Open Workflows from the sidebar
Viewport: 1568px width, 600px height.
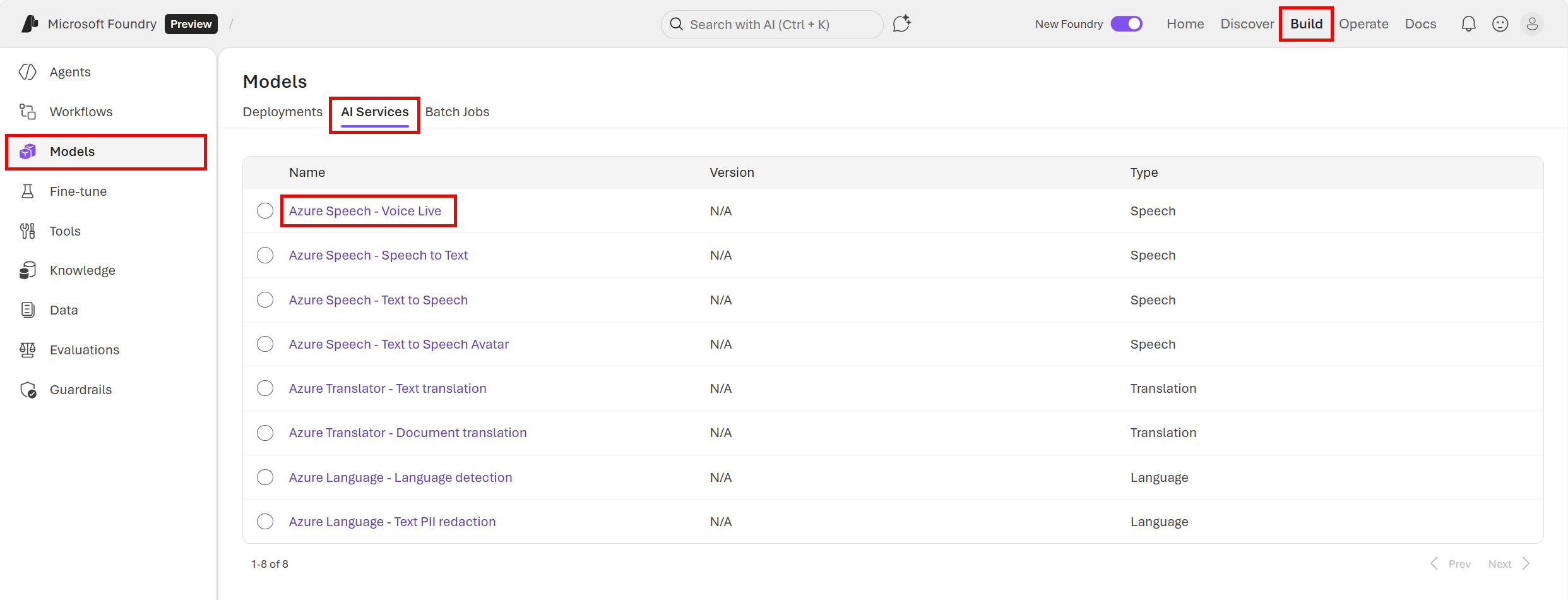pyautogui.click(x=81, y=111)
